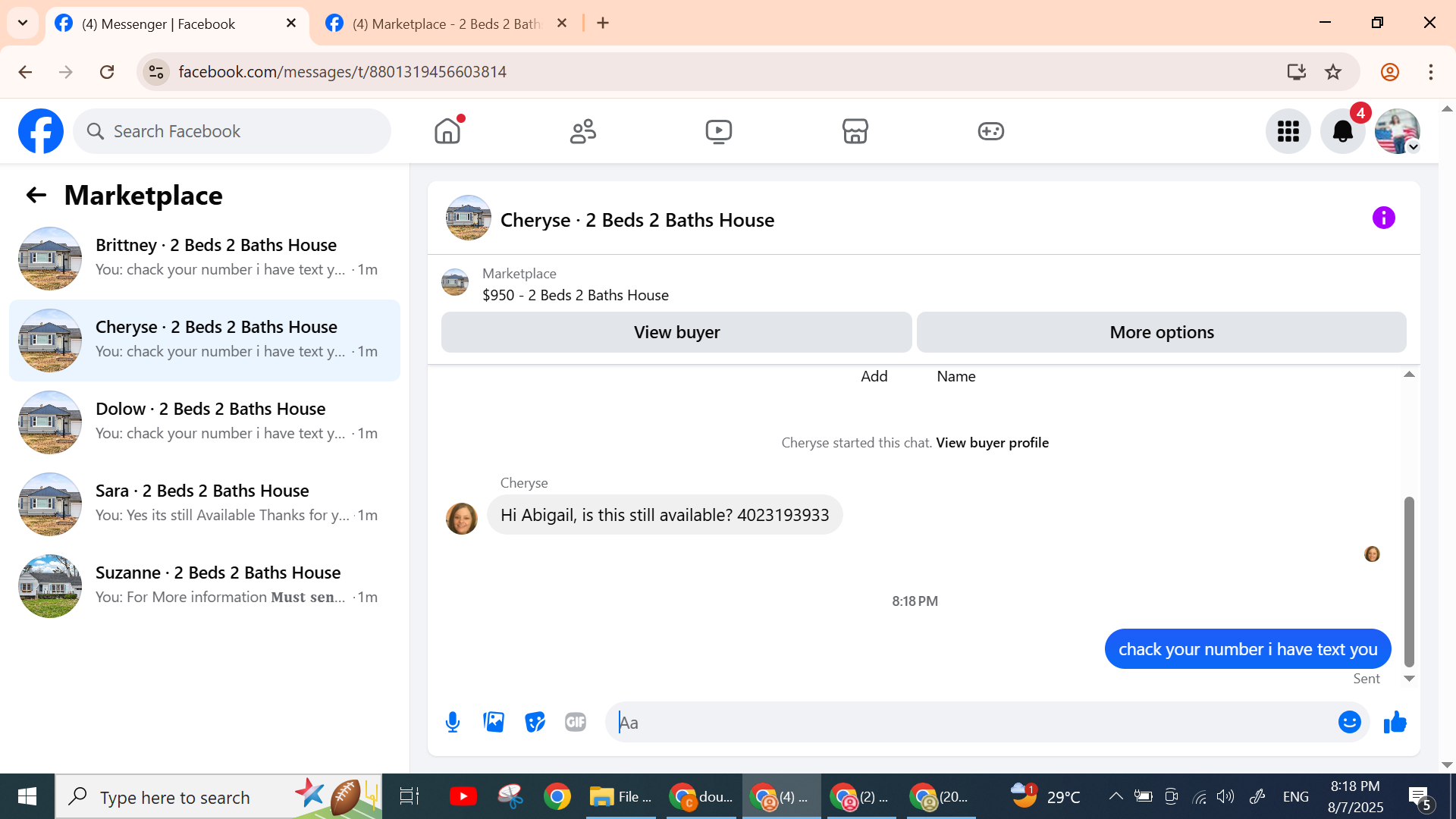
Task: Switch to the Messenger Facebook tab
Action: click(x=177, y=24)
